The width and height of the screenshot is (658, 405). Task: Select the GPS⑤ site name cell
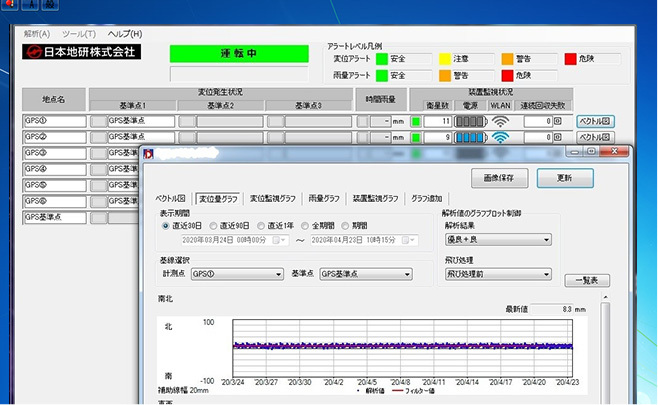pos(55,186)
